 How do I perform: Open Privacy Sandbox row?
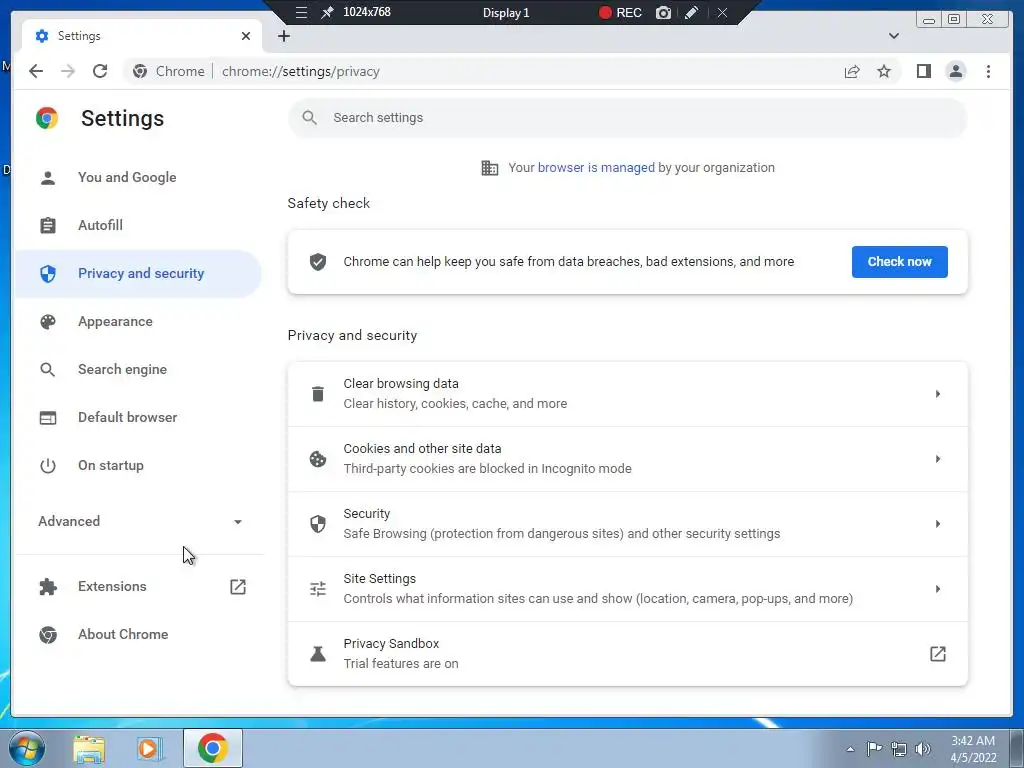tap(627, 654)
